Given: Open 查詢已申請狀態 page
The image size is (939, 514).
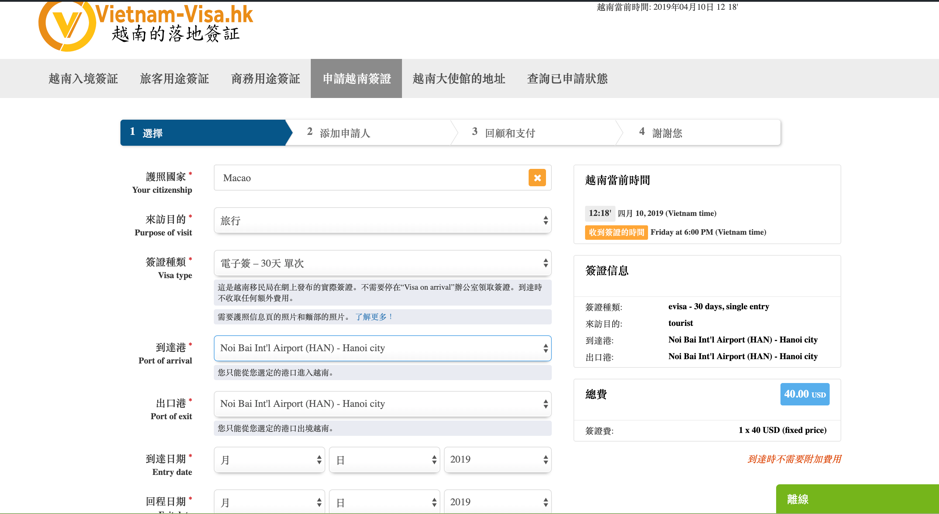Looking at the screenshot, I should click(567, 79).
